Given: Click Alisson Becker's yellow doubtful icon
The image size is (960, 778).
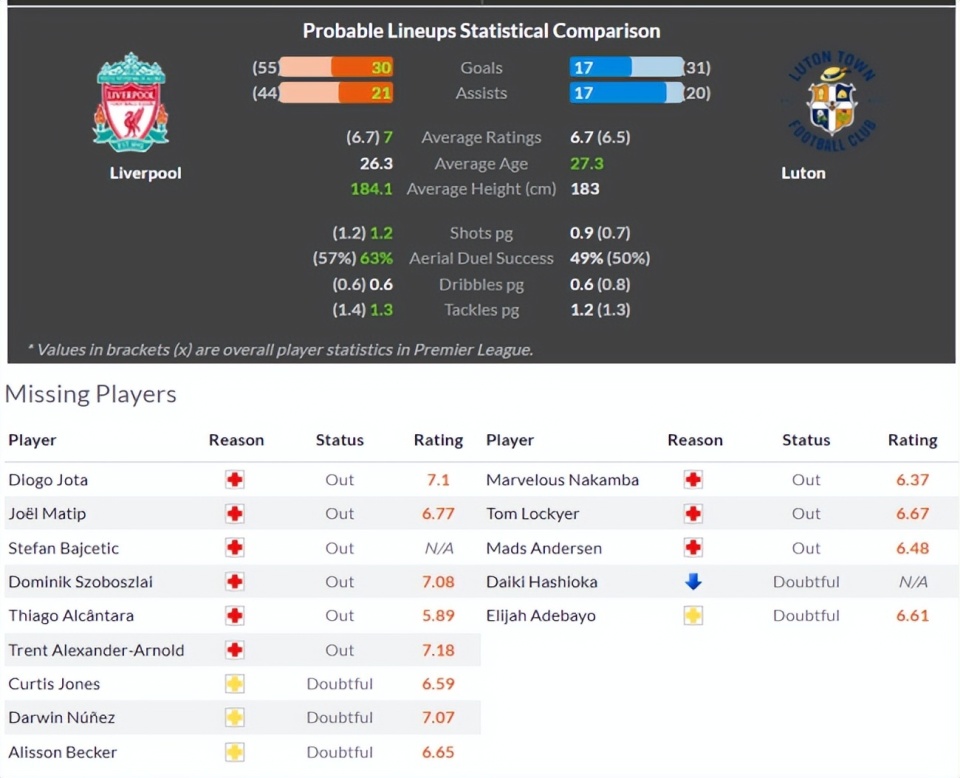Looking at the screenshot, I should pos(235,752).
